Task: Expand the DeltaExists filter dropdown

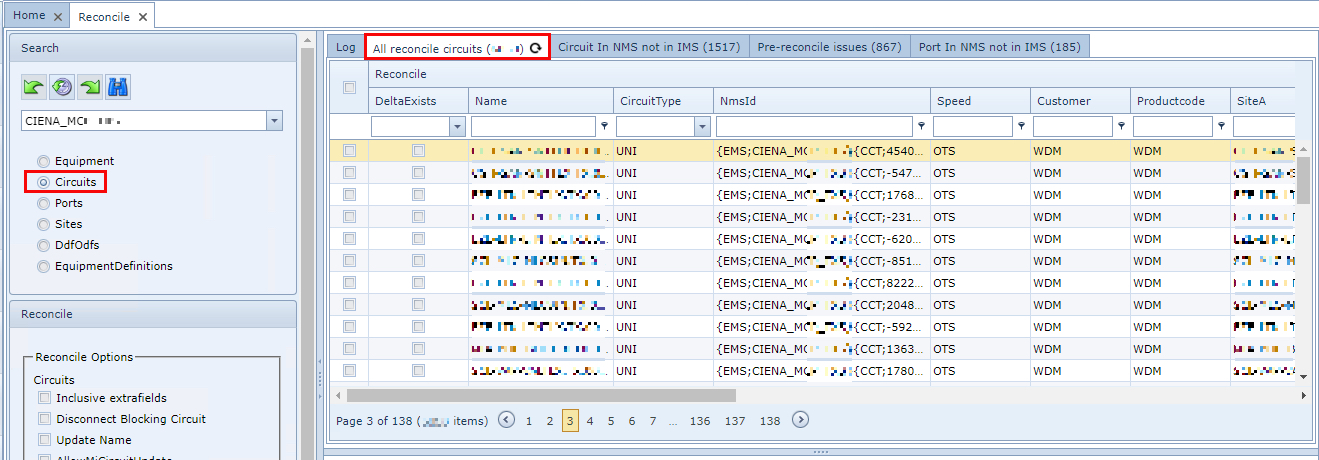Action: pyautogui.click(x=457, y=127)
